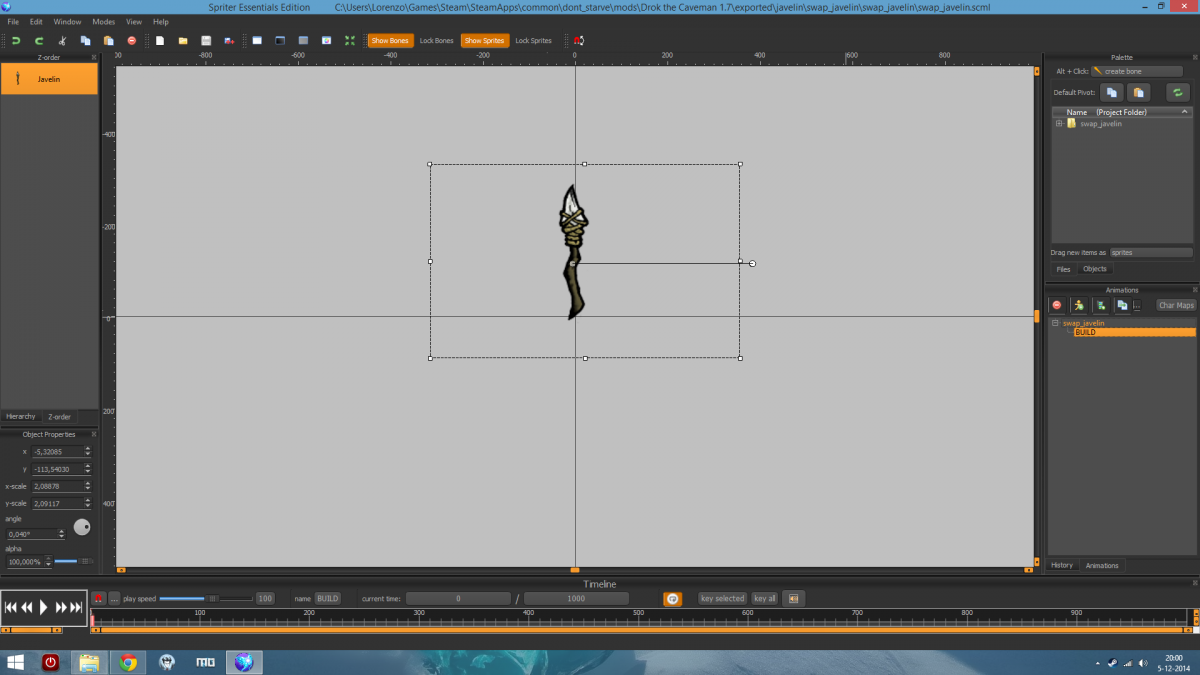This screenshot has height=675, width=1200.
Task: Click the scissors Cut icon
Action: (62, 41)
